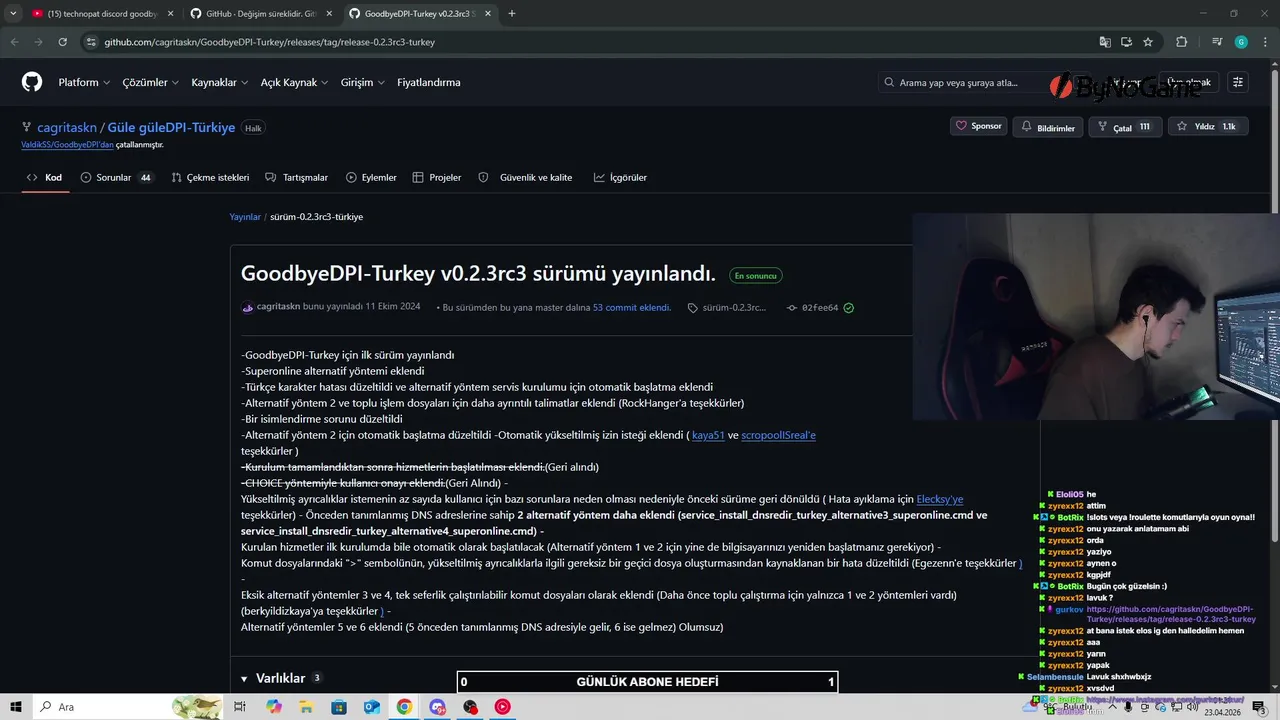Go to the Yayınlar breadcrumb link

tap(245, 217)
